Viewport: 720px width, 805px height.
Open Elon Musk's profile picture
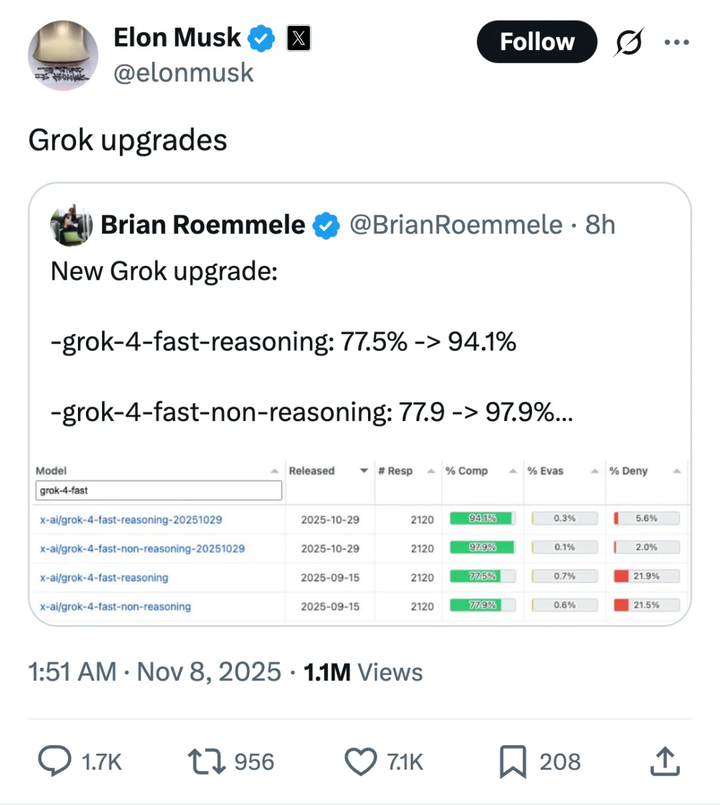point(63,55)
